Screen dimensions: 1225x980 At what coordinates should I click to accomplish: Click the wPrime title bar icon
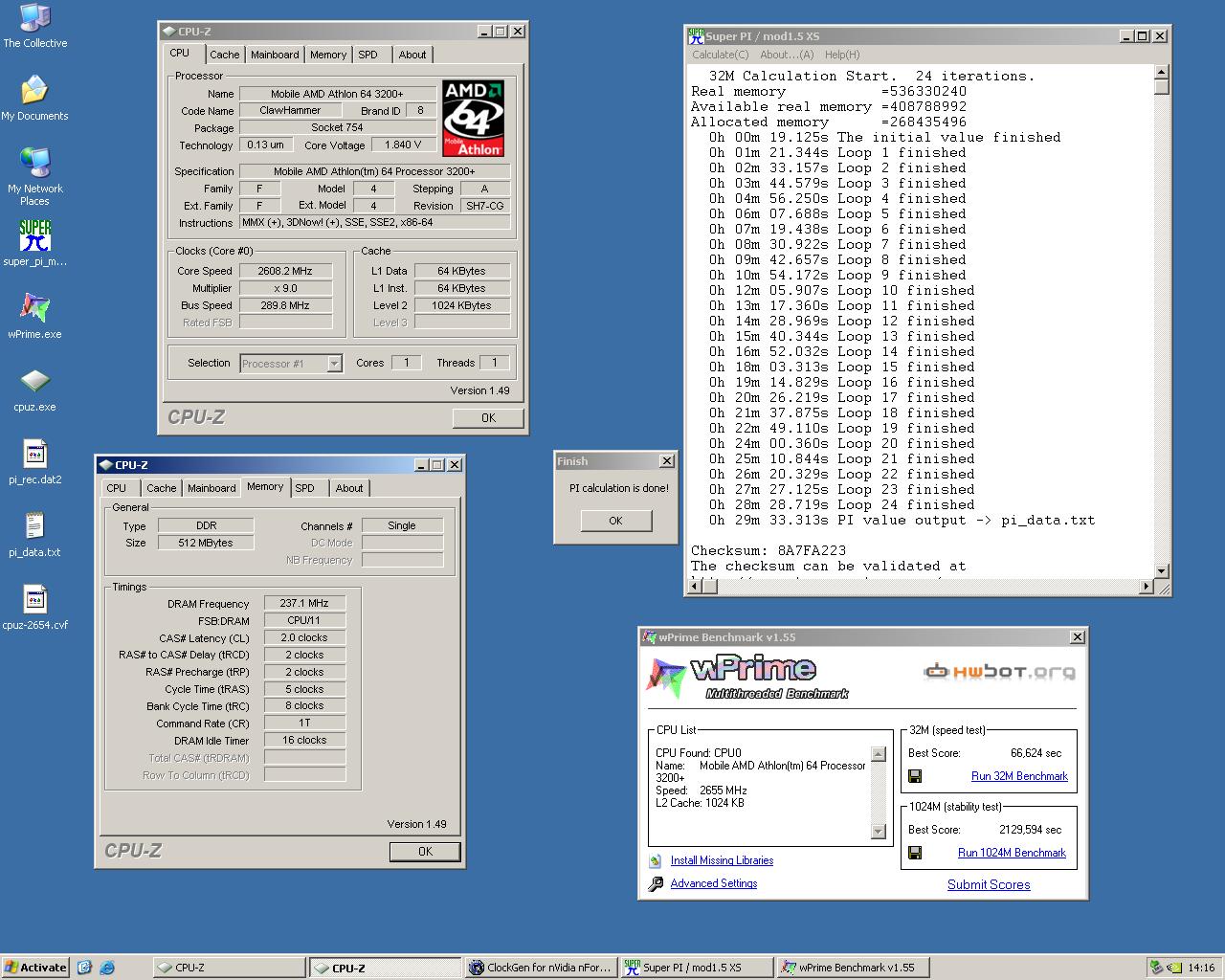click(650, 637)
